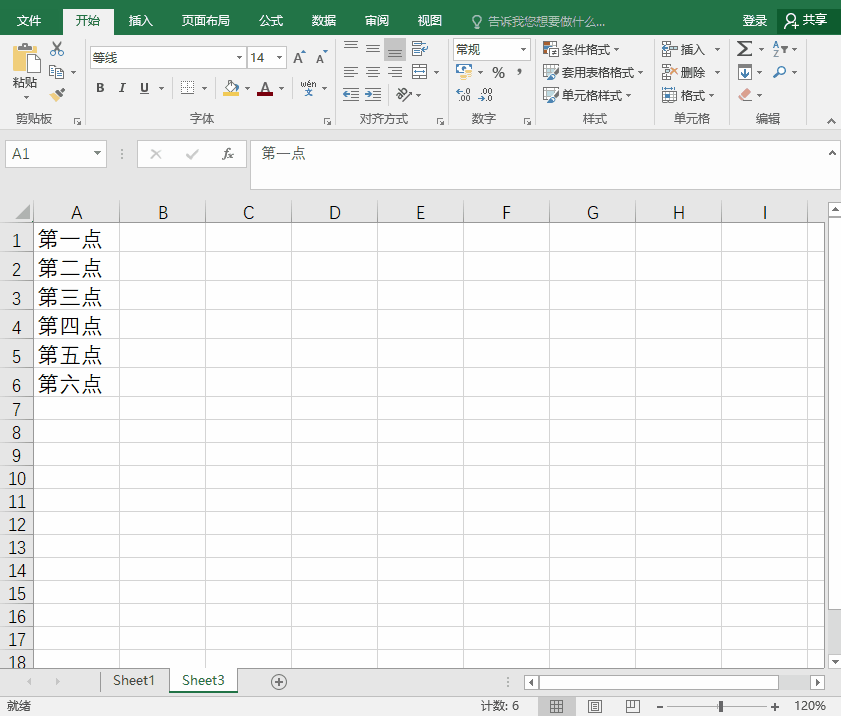Click the Cut scissors icon
Screen dimensions: 841x716
click(x=57, y=49)
